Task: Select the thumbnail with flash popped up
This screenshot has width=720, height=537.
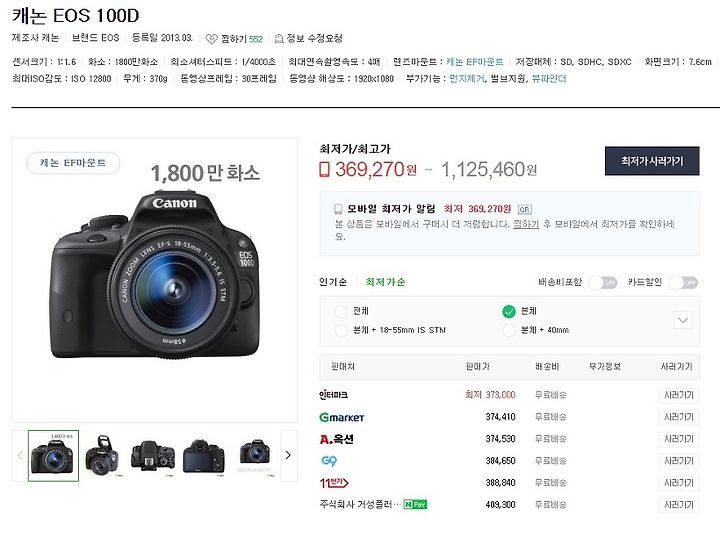Action: (x=102, y=456)
